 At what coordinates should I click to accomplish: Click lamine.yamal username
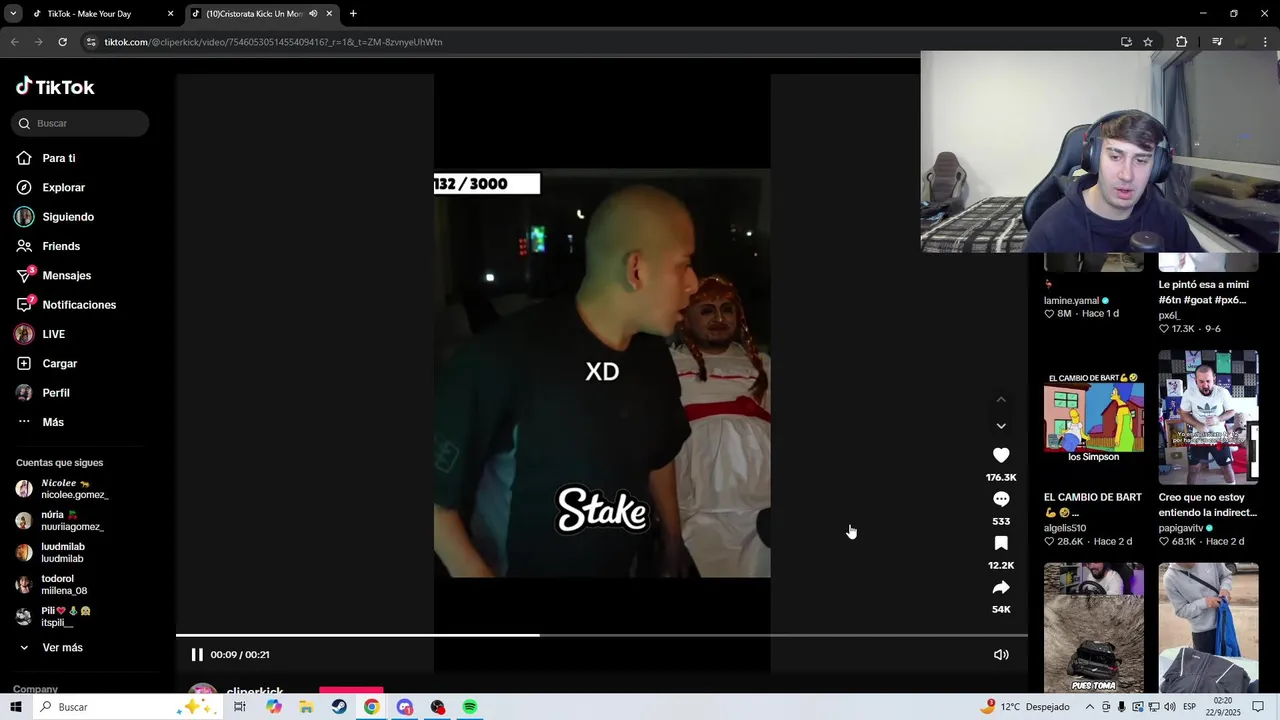(x=1071, y=300)
